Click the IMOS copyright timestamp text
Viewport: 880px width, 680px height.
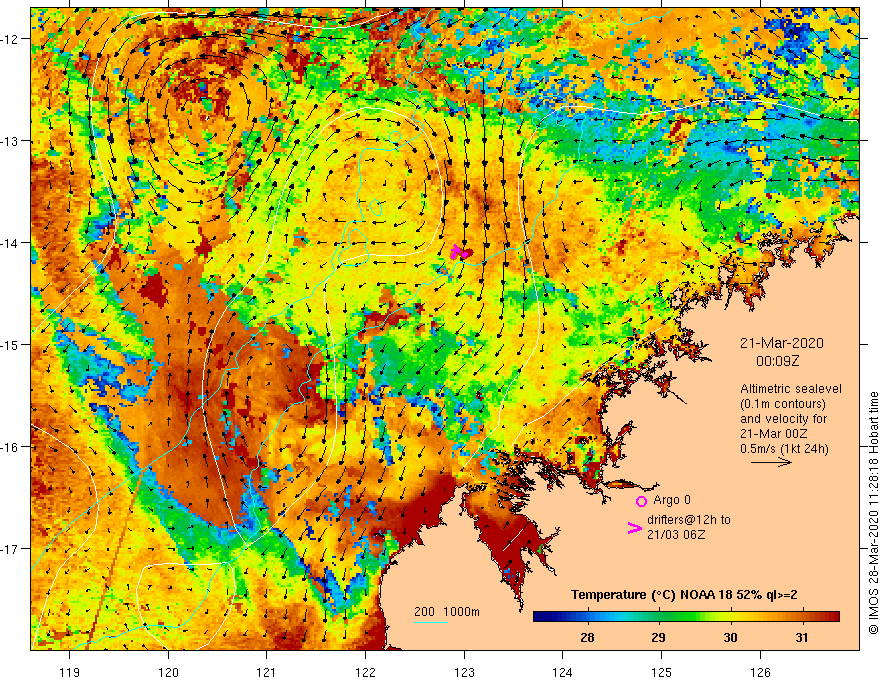pyautogui.click(x=873, y=514)
